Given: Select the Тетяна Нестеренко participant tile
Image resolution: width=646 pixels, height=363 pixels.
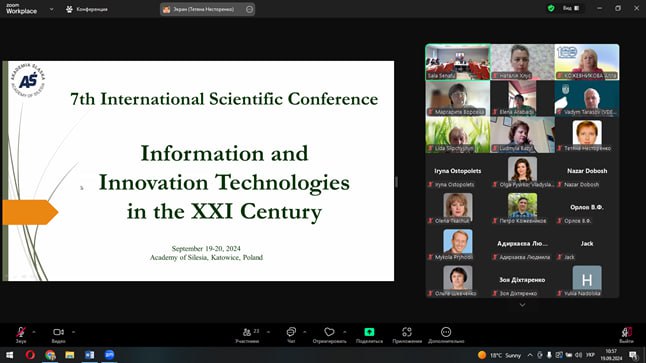Looking at the screenshot, I should tap(587, 134).
